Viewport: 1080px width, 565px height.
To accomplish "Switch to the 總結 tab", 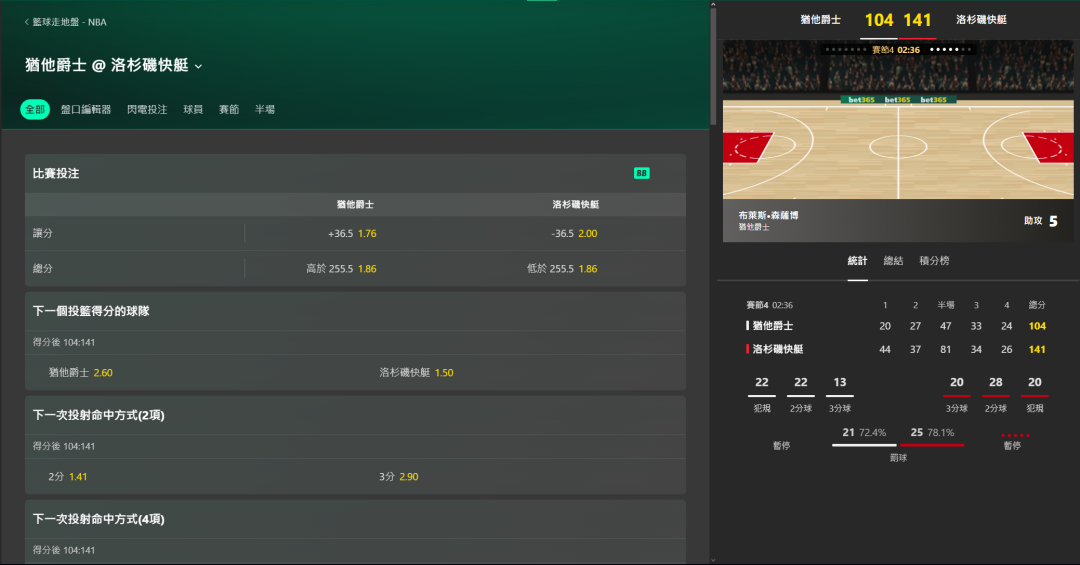I will [x=893, y=260].
